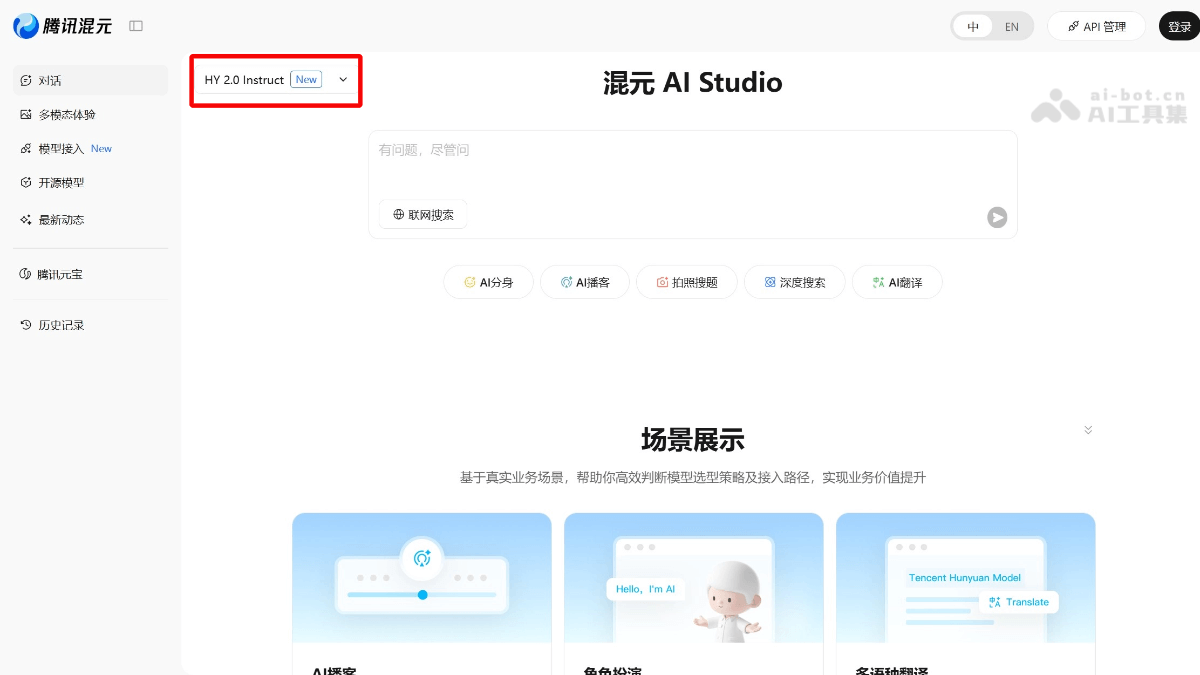This screenshot has width=1200, height=675.
Task: Switch language to EN
Action: pyautogui.click(x=1011, y=26)
